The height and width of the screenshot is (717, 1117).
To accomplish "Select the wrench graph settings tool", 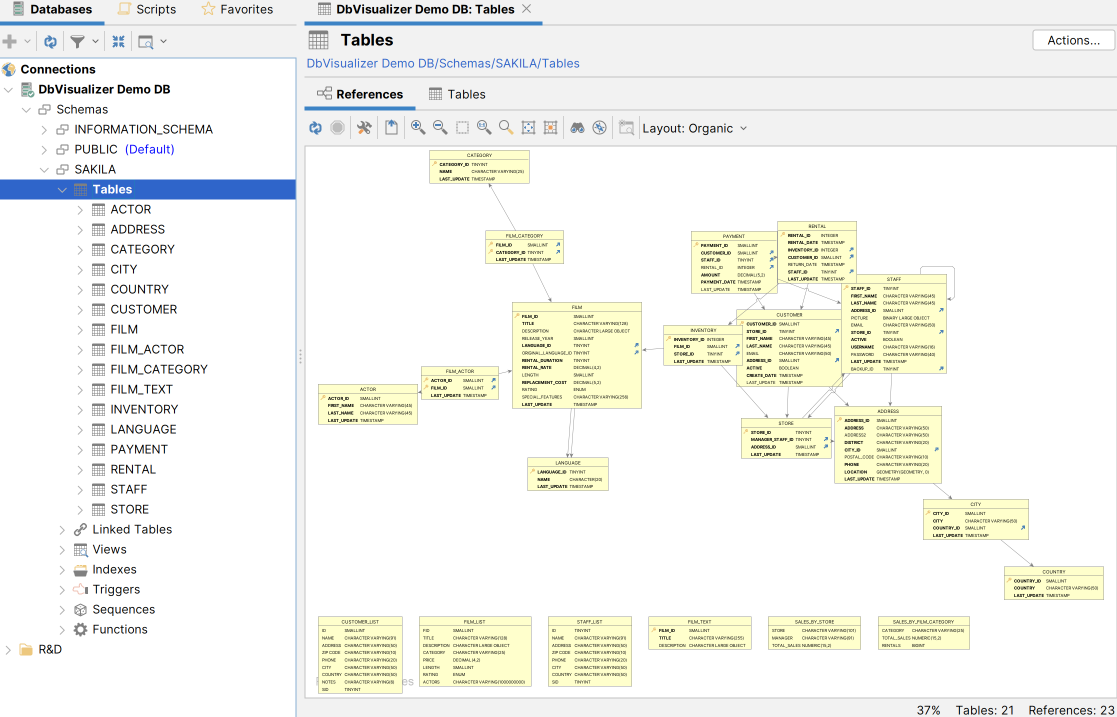I will point(364,127).
